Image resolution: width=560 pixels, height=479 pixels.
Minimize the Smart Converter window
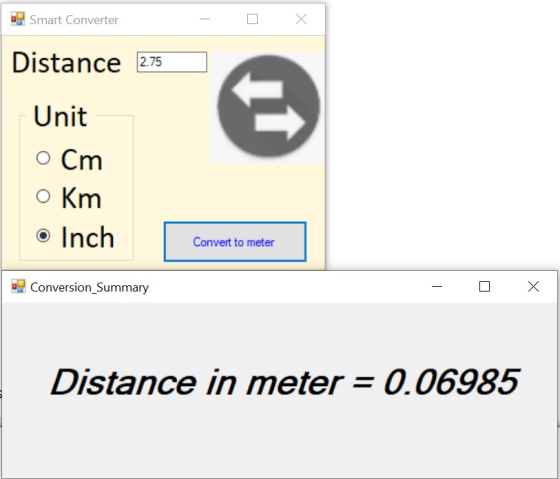(205, 19)
